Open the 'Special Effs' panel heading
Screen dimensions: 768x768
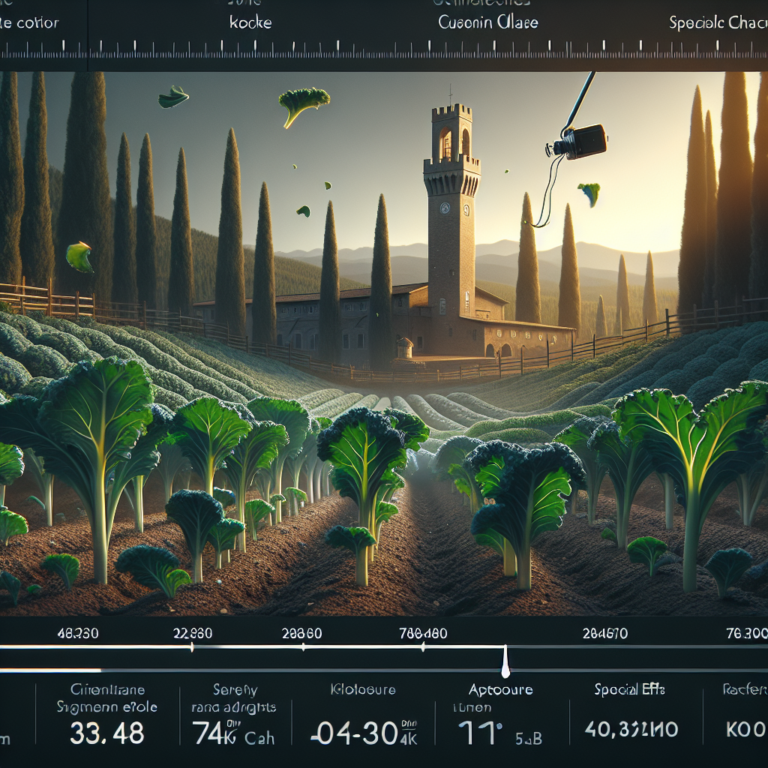pyautogui.click(x=629, y=690)
